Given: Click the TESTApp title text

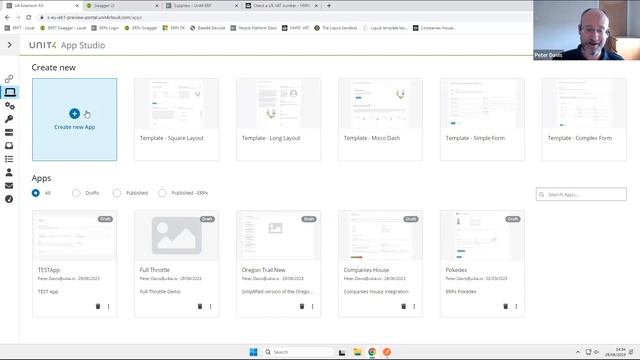Looking at the screenshot, I should click(49, 270).
